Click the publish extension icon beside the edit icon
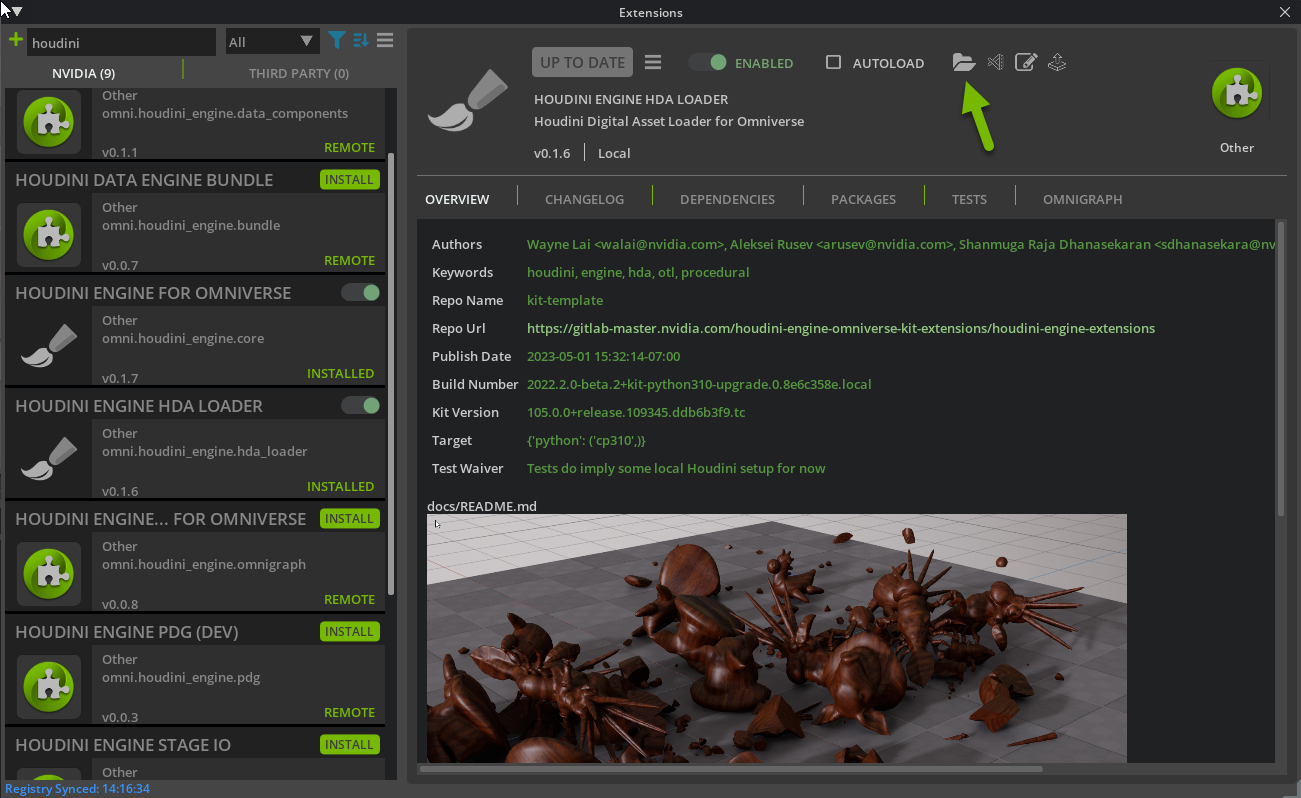The height and width of the screenshot is (798, 1301). point(1057,62)
